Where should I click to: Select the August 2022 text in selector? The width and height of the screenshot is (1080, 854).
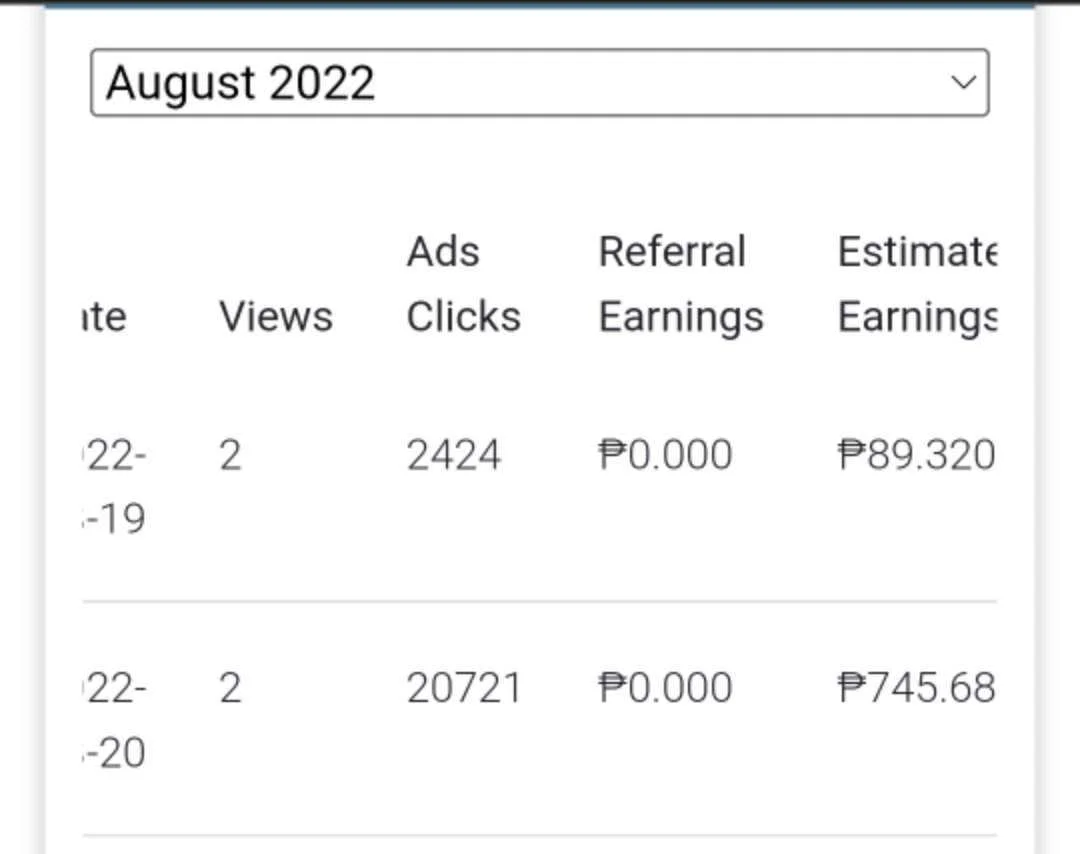[240, 83]
